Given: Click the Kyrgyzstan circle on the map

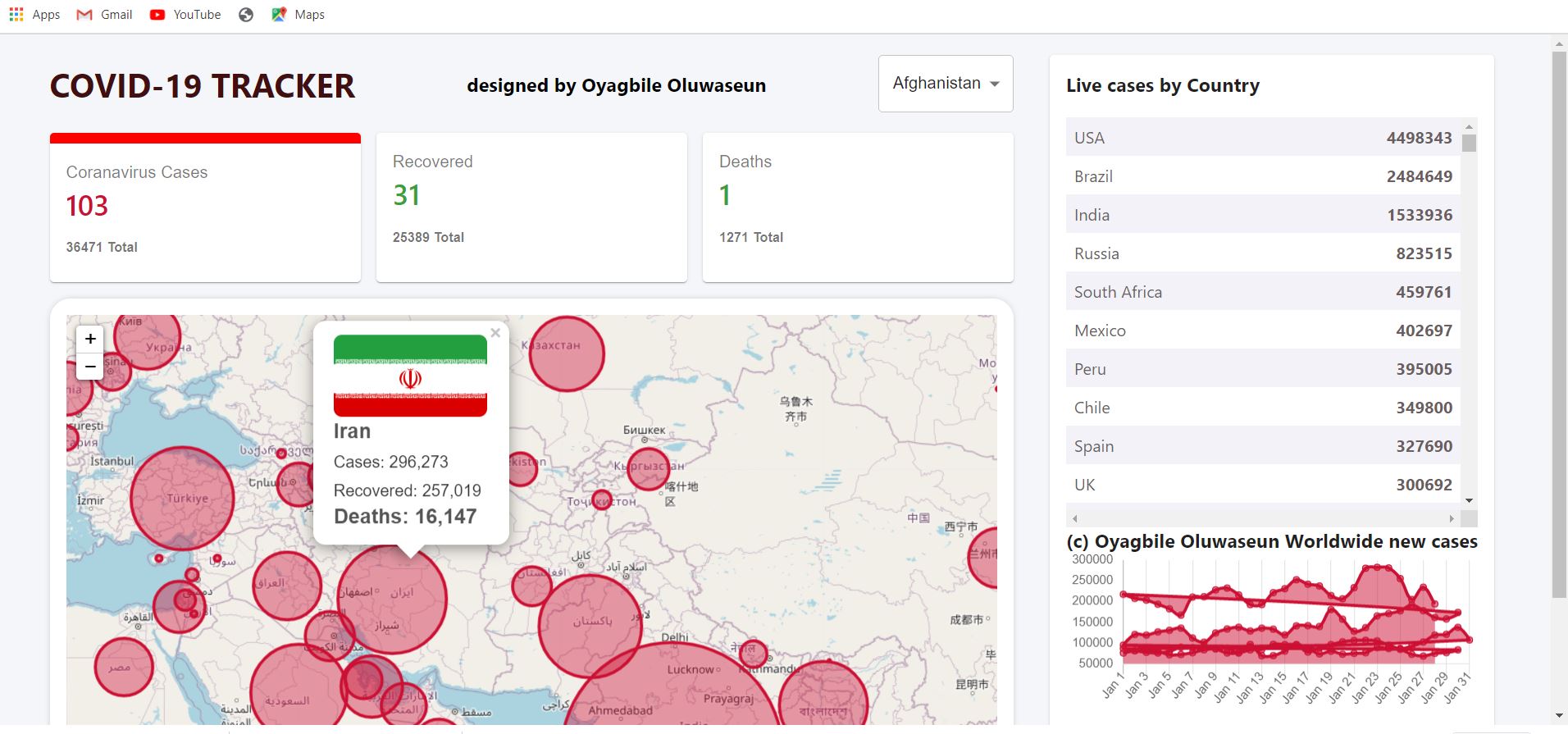Looking at the screenshot, I should pyautogui.click(x=649, y=468).
